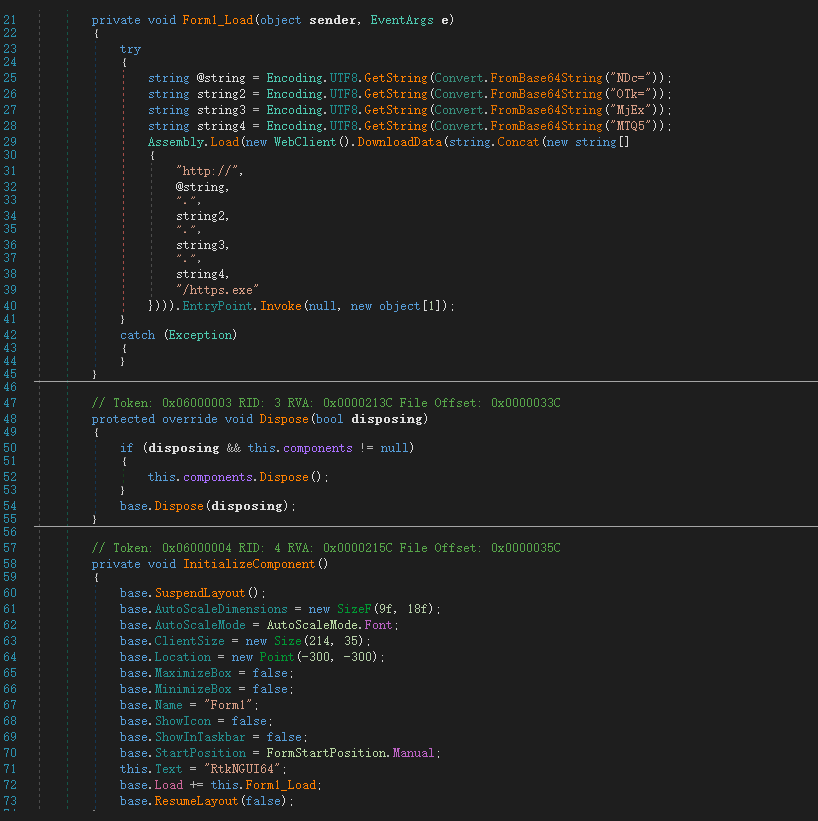
Task: Click line number 29 in the gutter
Action: pyautogui.click(x=10, y=142)
